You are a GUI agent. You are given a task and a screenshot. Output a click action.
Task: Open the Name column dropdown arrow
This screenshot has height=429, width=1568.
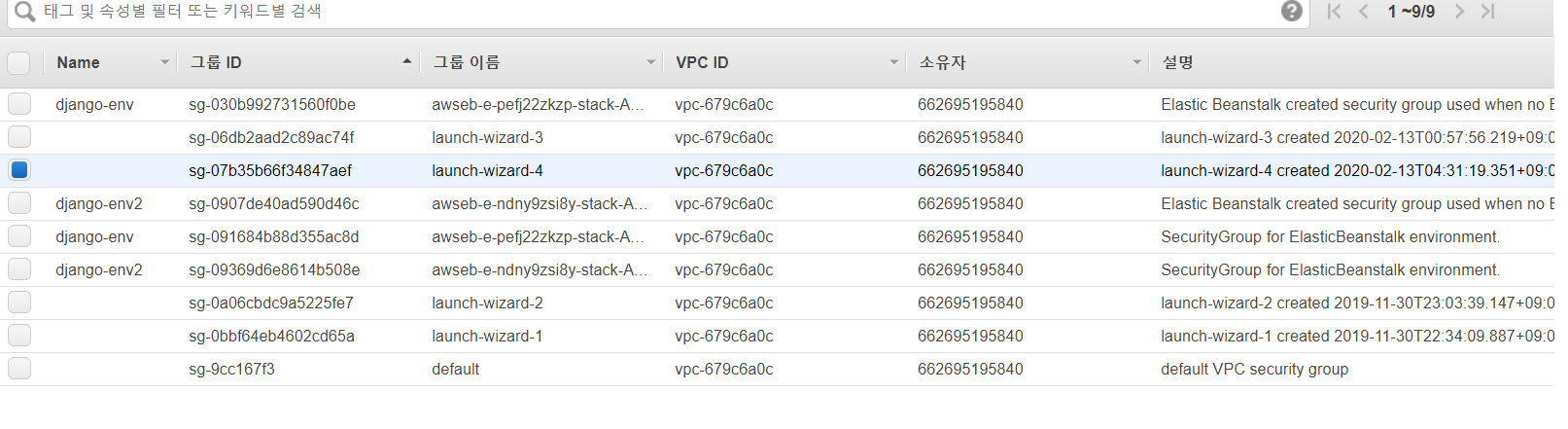164,62
